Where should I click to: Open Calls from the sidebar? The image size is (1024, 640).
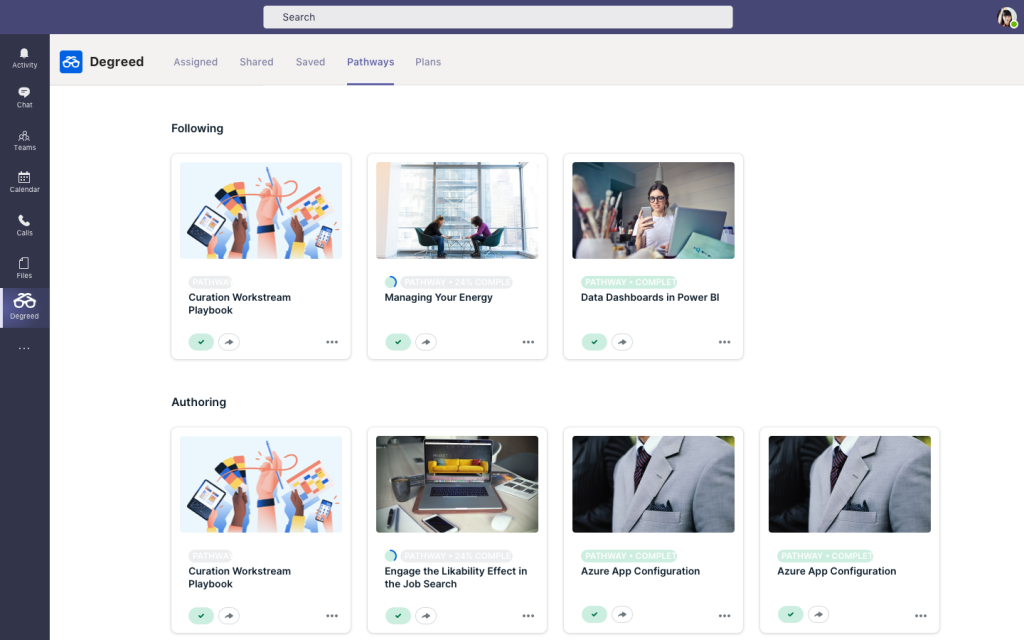coord(24,225)
